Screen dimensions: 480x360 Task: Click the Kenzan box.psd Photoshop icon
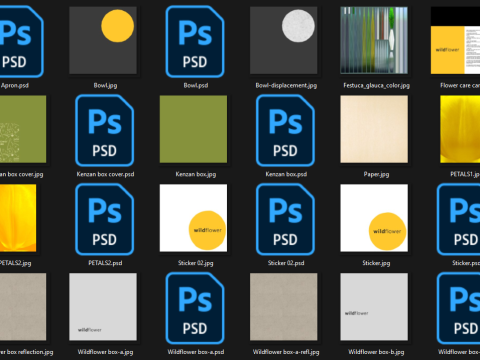click(x=285, y=130)
